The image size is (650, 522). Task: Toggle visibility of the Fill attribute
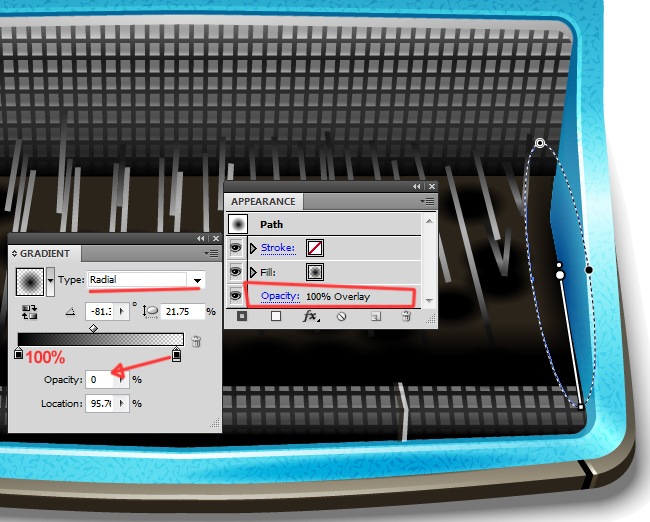pyautogui.click(x=238, y=271)
